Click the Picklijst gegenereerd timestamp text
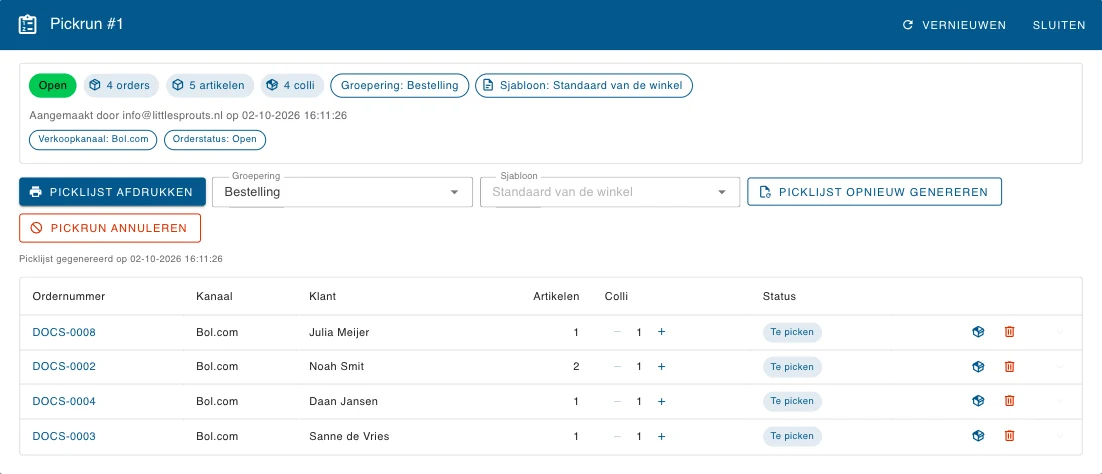This screenshot has width=1102, height=474. [121, 259]
